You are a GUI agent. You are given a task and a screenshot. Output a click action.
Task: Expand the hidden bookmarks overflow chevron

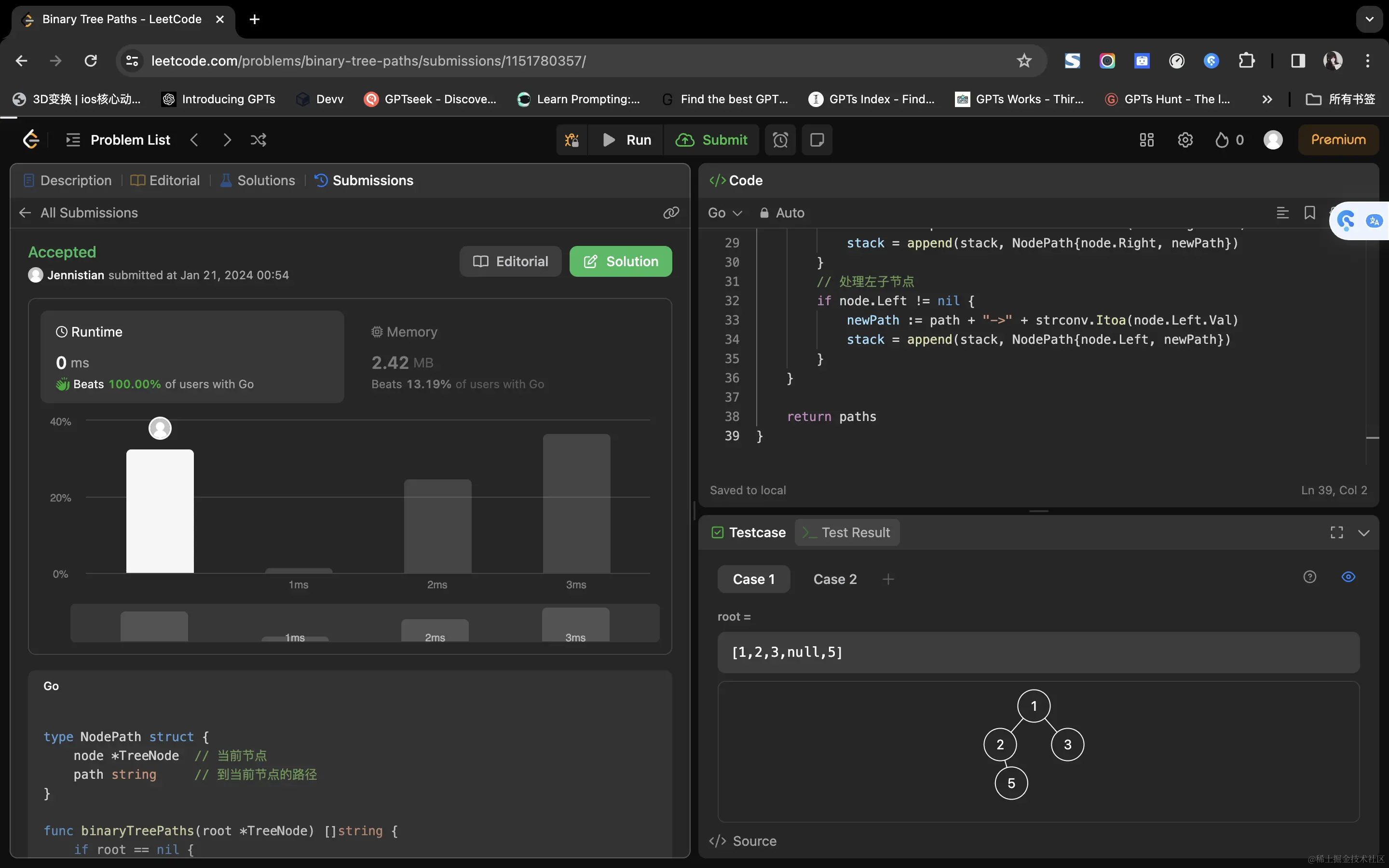pos(1267,99)
